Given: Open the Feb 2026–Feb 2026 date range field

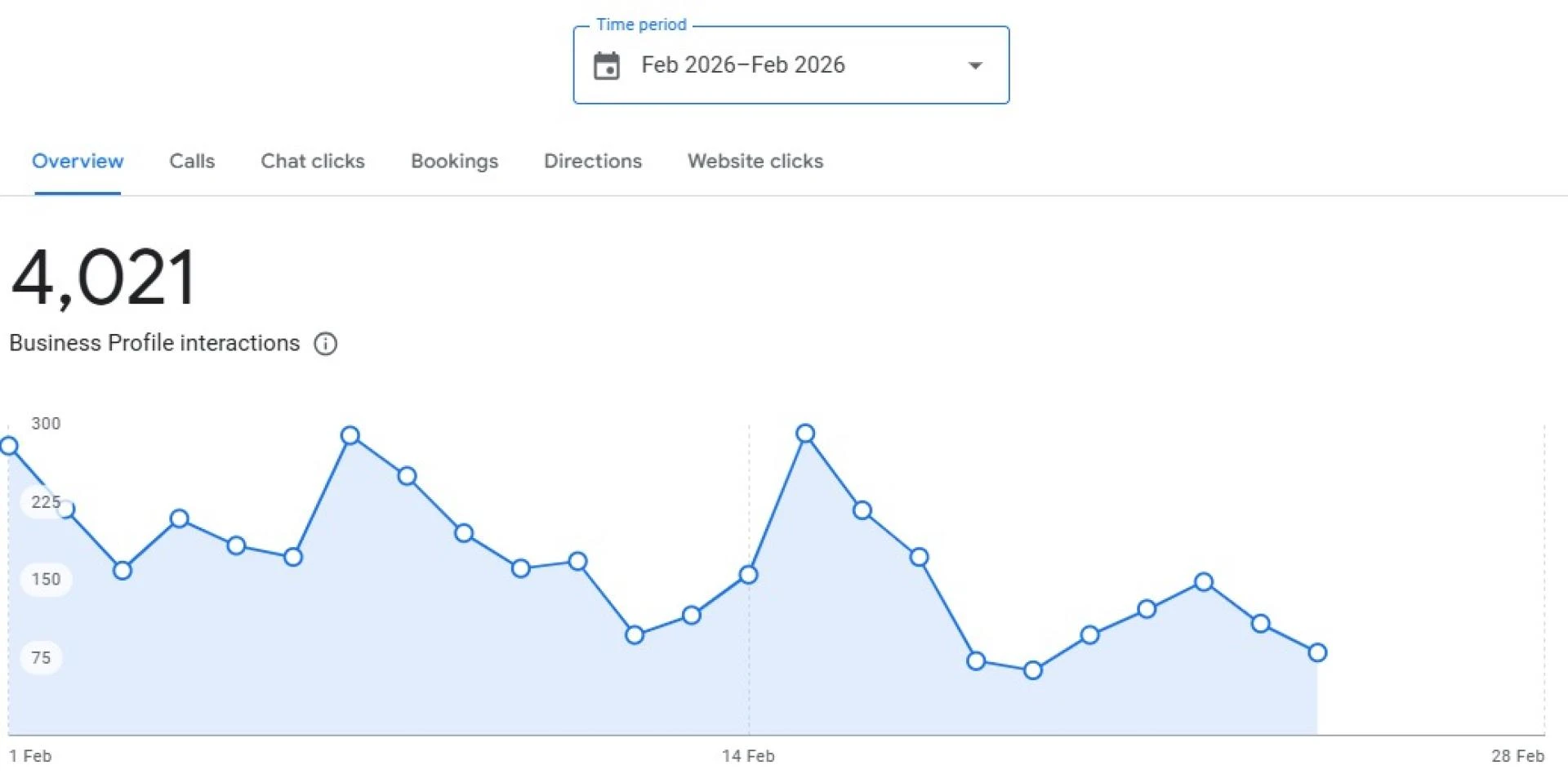Looking at the screenshot, I should [x=742, y=65].
